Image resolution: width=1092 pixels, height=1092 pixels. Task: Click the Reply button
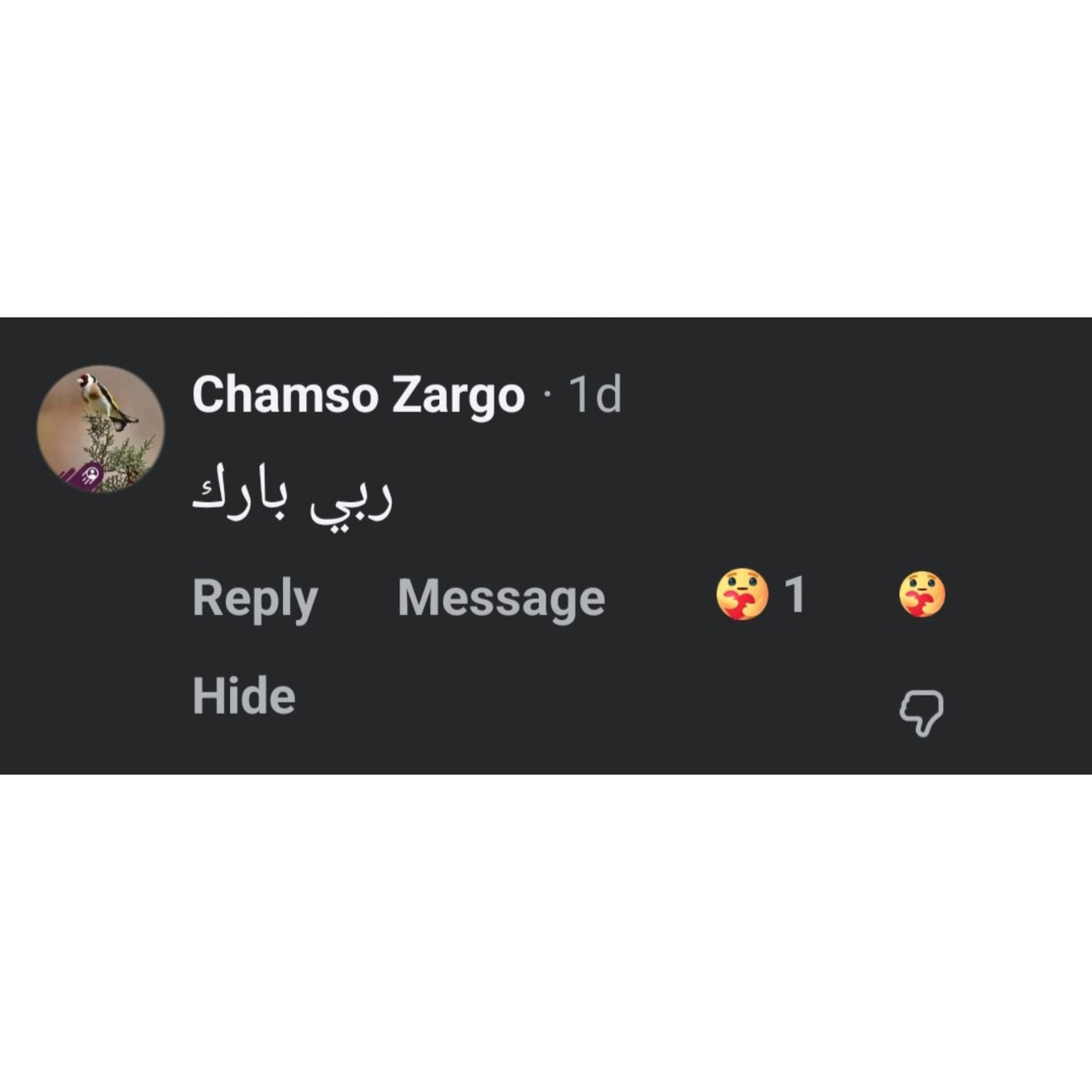click(255, 598)
